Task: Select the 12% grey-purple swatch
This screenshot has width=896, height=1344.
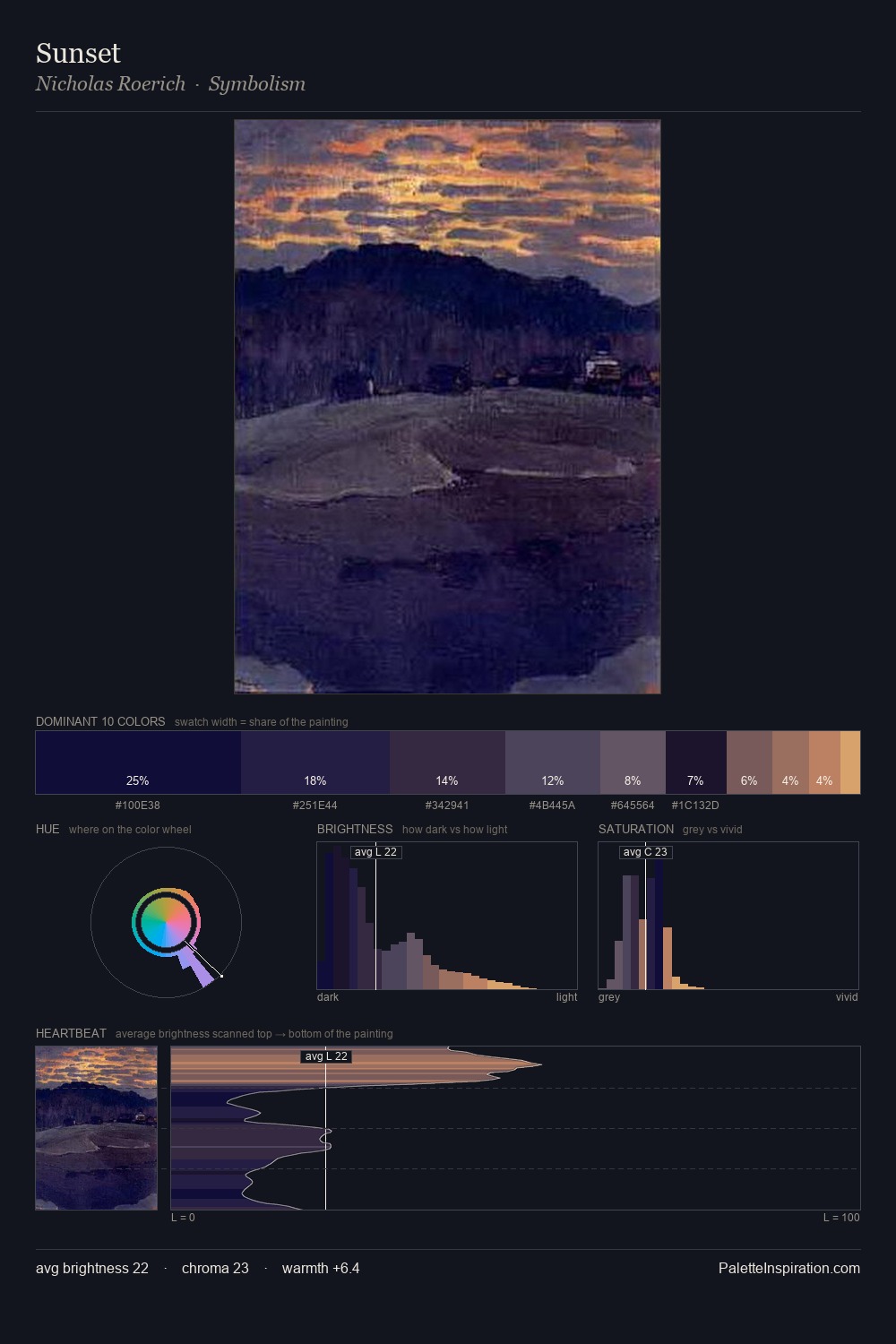Action: [x=553, y=762]
